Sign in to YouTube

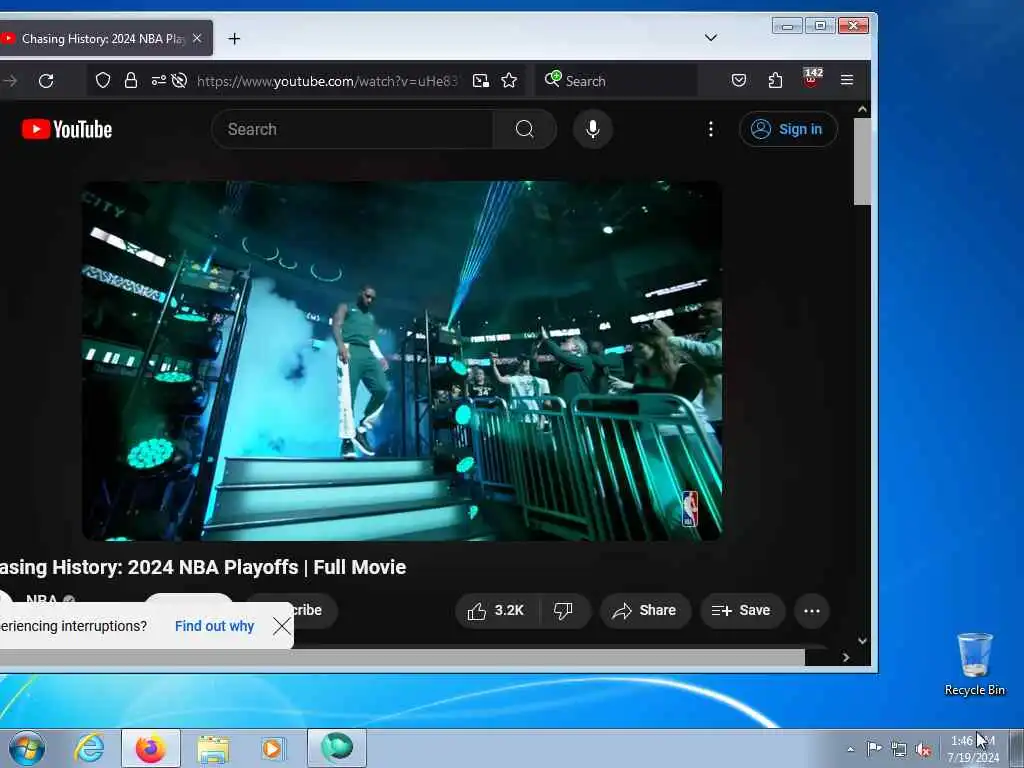coord(788,129)
